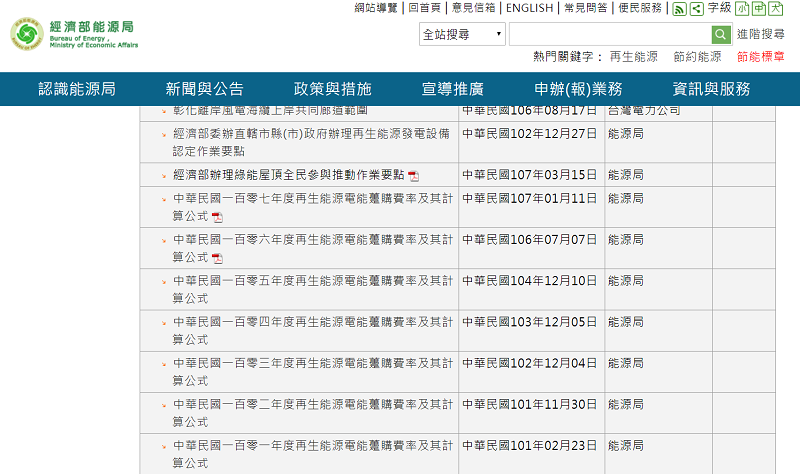Open 宣導推廣 menu
800x474 pixels.
(x=453, y=89)
